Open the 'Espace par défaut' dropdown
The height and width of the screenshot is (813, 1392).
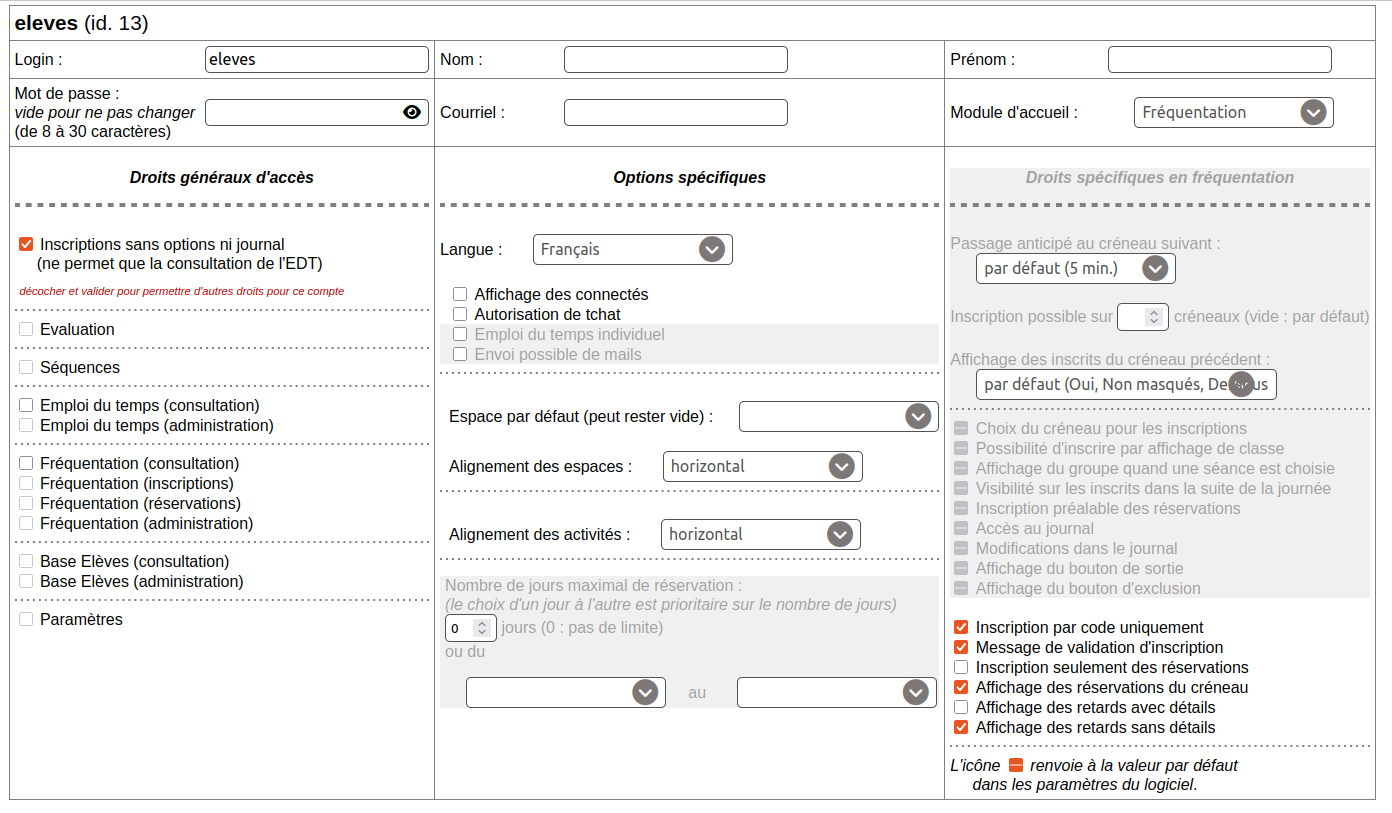click(839, 416)
